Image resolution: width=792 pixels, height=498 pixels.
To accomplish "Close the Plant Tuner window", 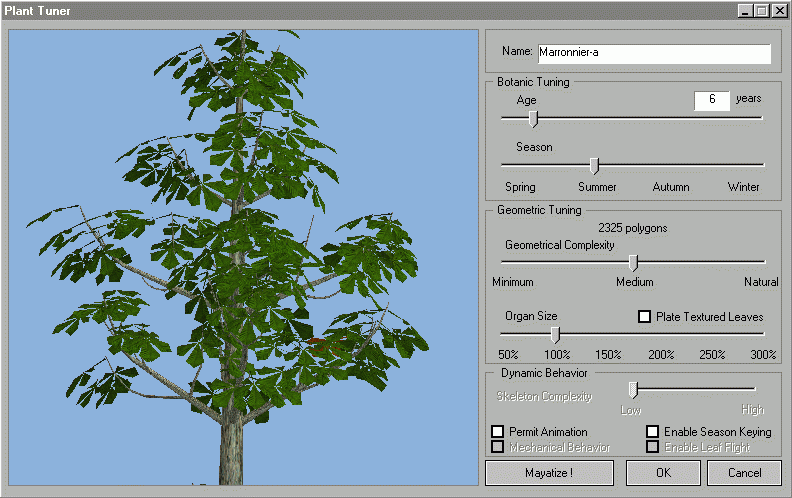I will coord(779,10).
